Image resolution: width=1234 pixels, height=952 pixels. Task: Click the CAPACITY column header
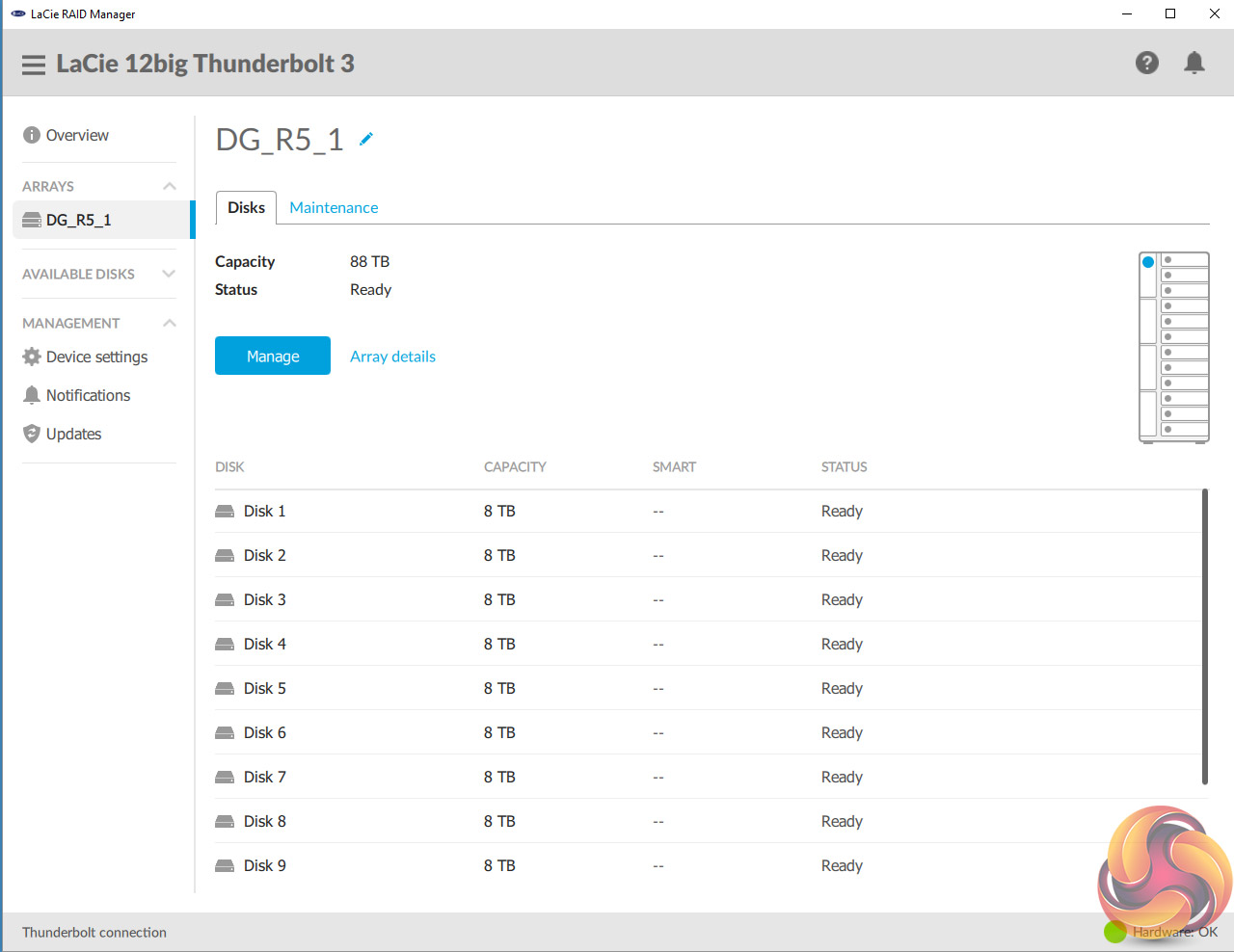click(515, 466)
